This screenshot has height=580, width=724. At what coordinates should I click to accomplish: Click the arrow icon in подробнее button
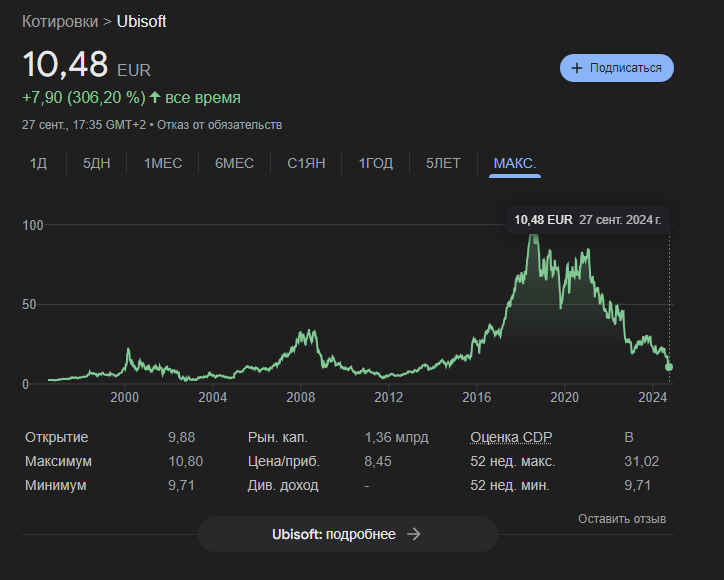click(x=414, y=534)
